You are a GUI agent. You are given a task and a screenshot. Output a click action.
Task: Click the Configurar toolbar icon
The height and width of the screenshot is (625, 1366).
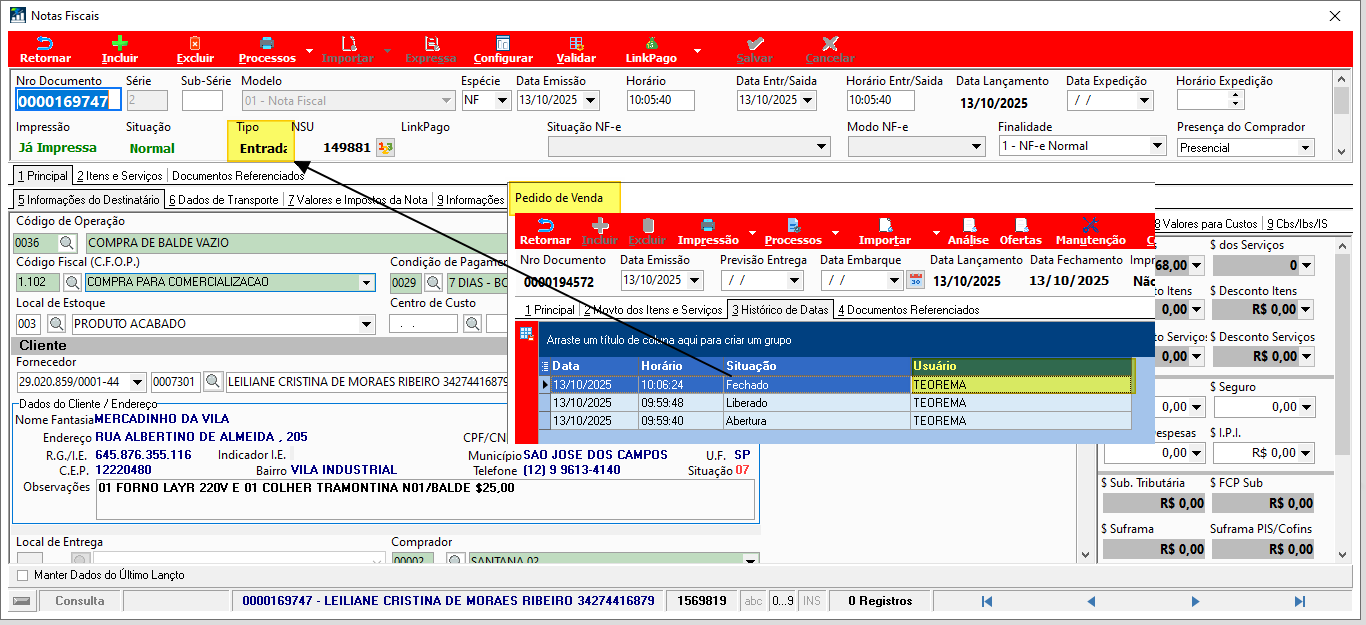point(503,44)
